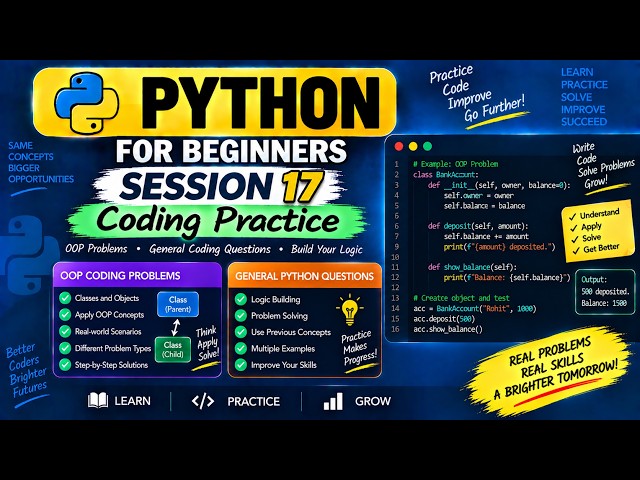Click the check mark beside Understand on sticky note
The height and width of the screenshot is (480, 640).
(x=572, y=217)
